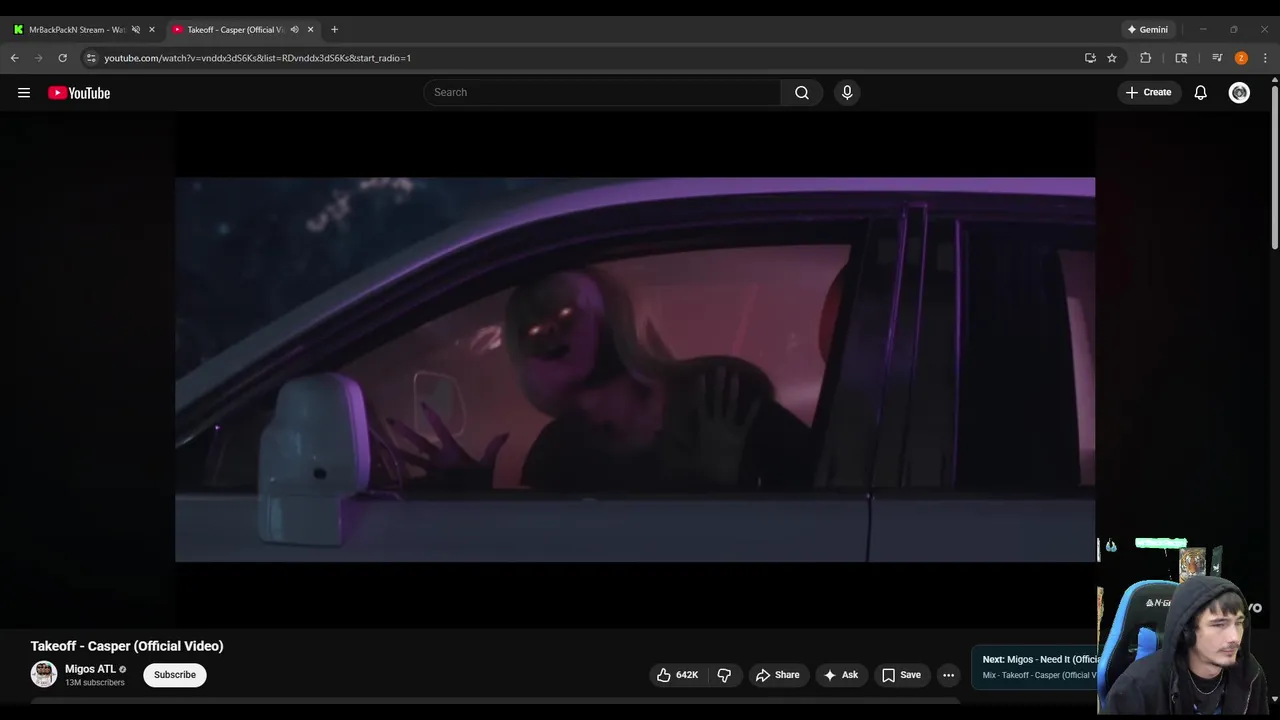Start voice search with microphone icon
The image size is (1280, 720).
[847, 92]
